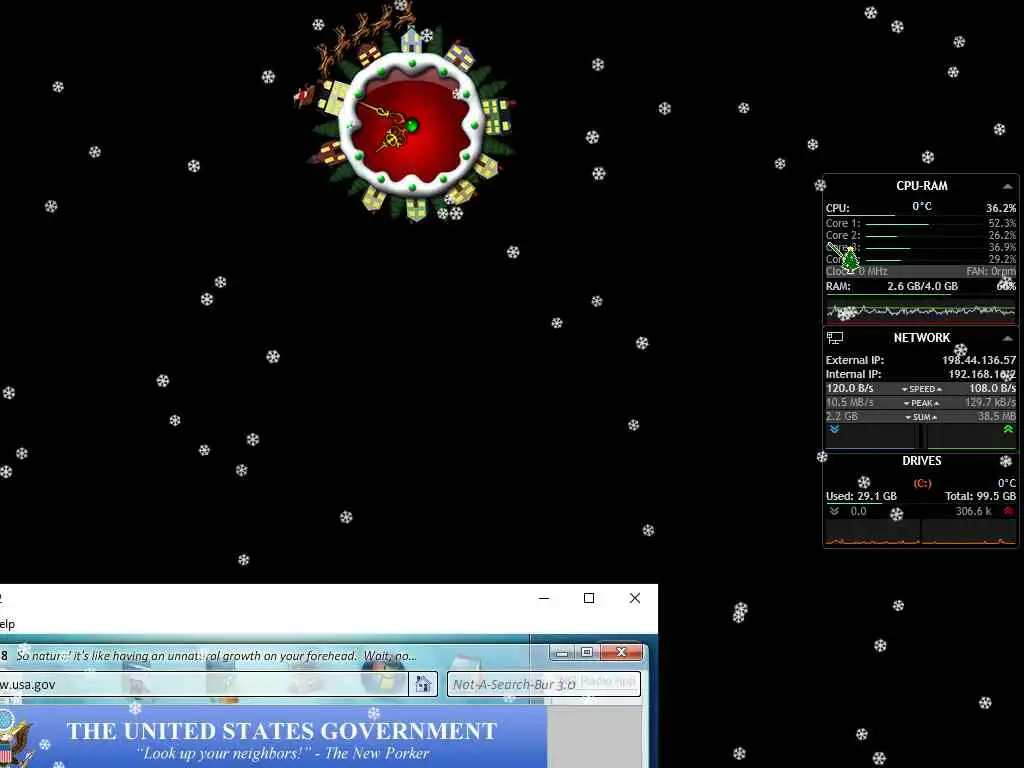Open the Help menu

coord(7,624)
